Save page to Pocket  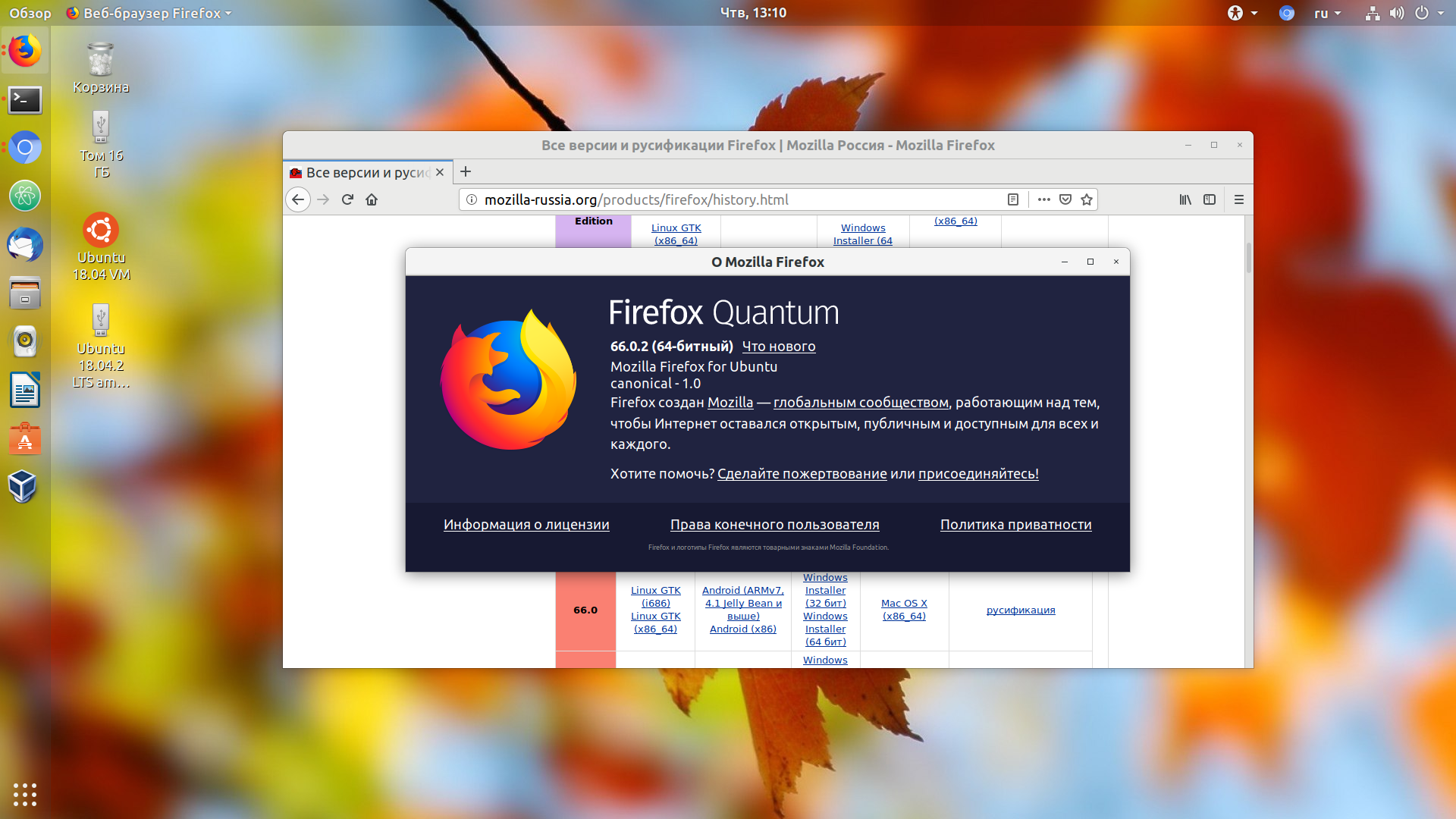tap(1065, 199)
